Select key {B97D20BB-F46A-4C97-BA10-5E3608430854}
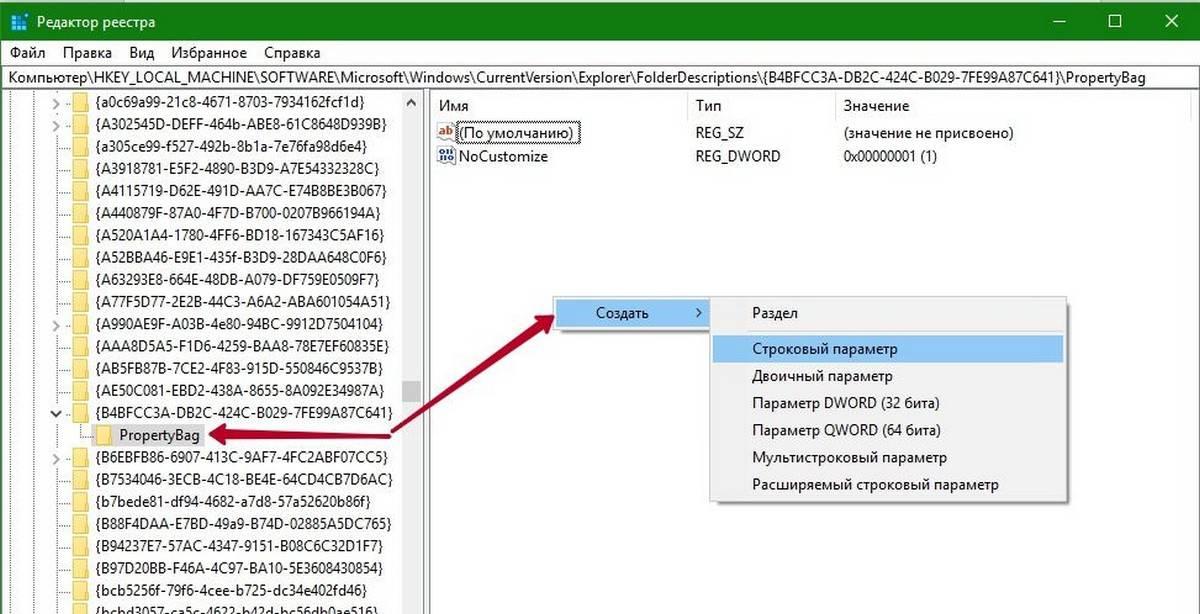This screenshot has height=614, width=1200. click(241, 568)
